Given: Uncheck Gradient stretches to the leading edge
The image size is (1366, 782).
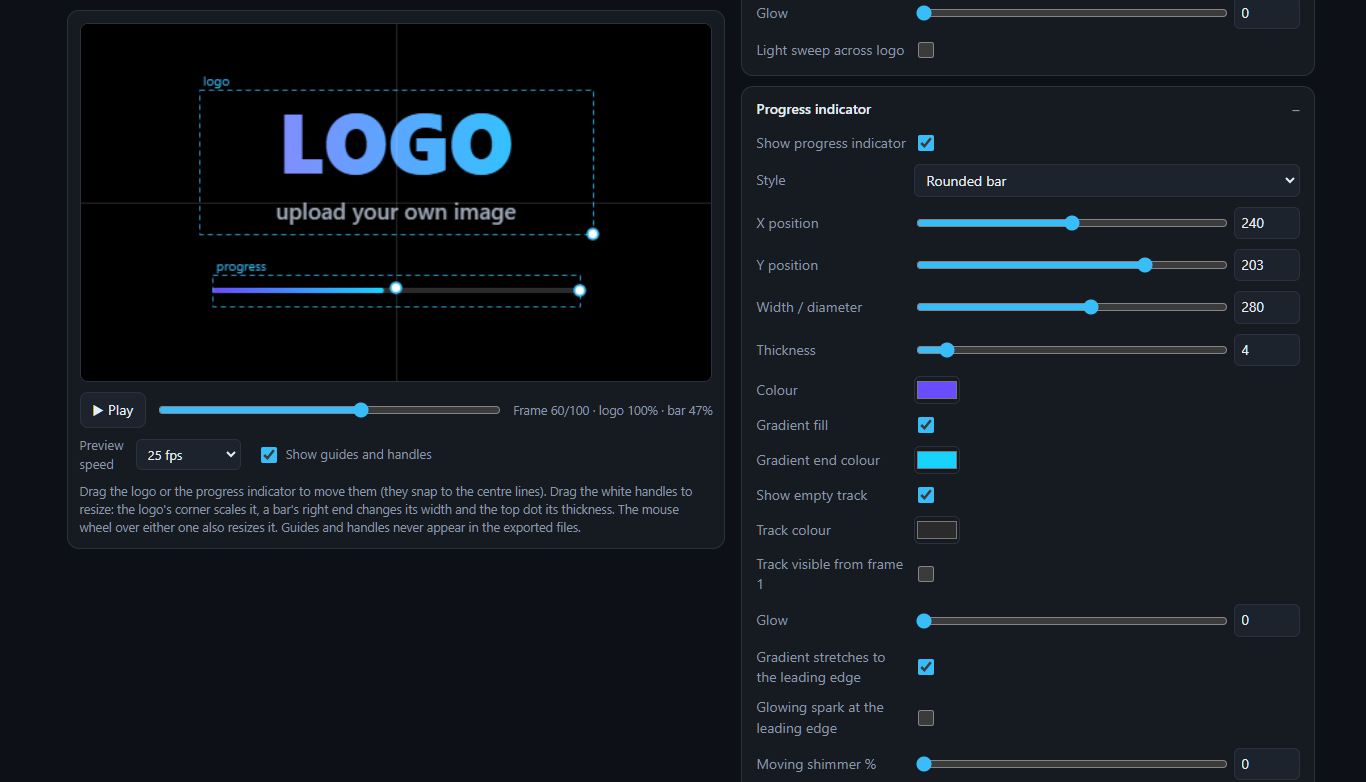Looking at the screenshot, I should pos(926,667).
